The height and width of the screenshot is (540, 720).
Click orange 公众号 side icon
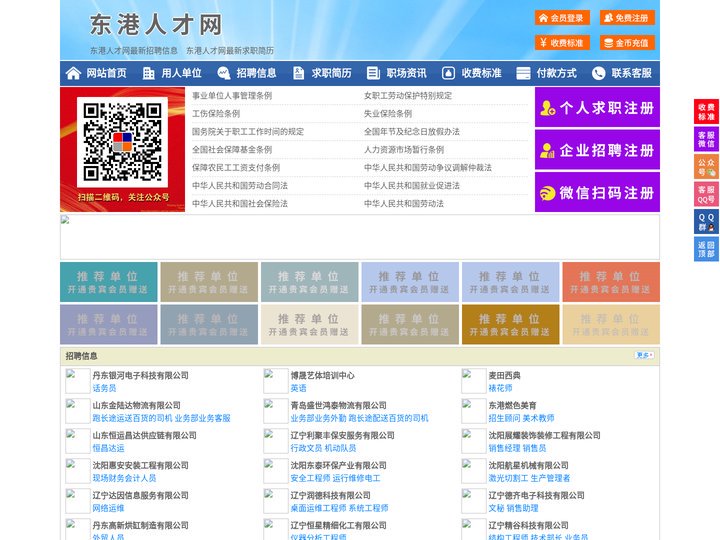pyautogui.click(x=706, y=167)
